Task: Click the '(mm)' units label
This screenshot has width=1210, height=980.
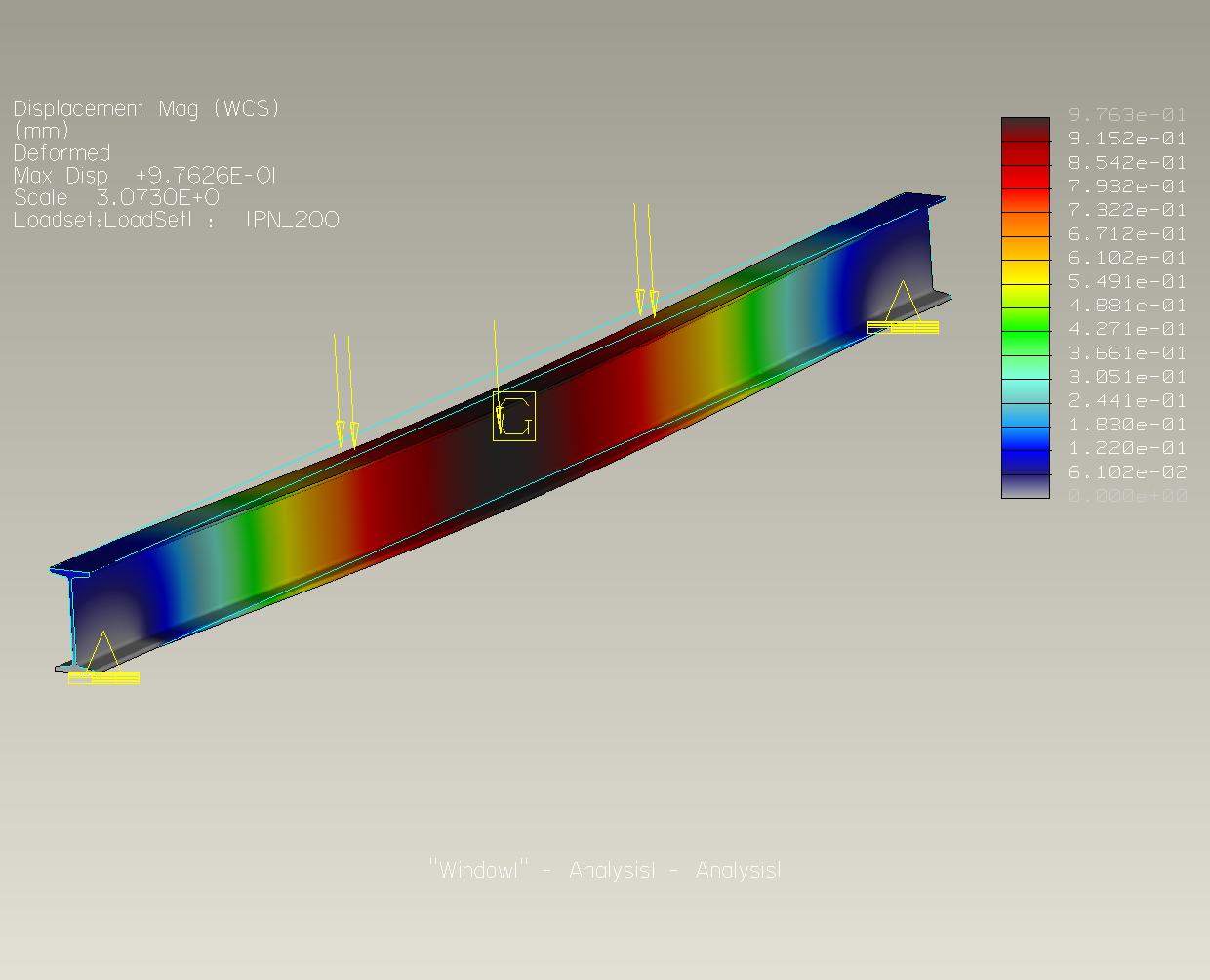Action: pos(42,131)
